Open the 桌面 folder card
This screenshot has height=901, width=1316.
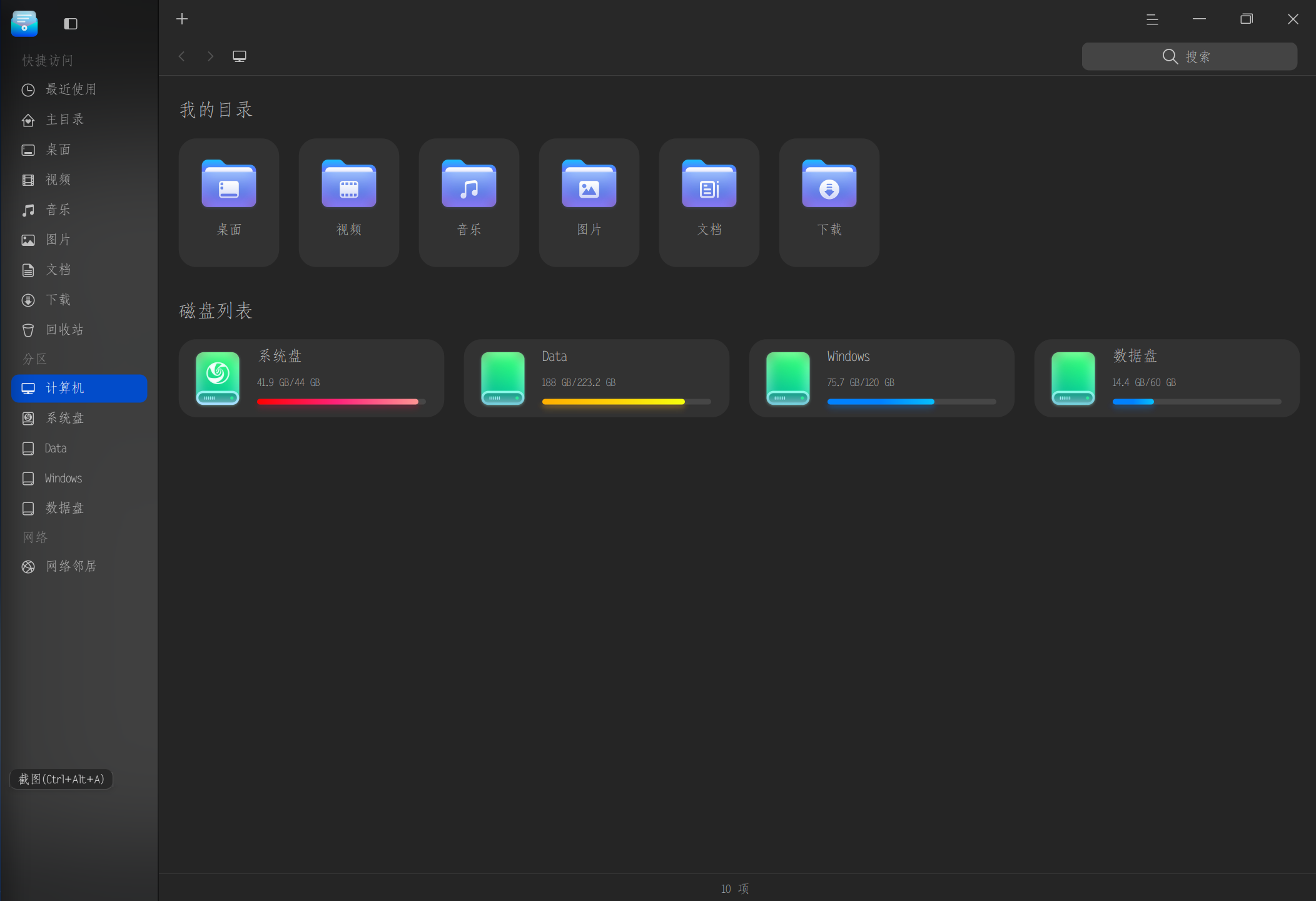(x=229, y=202)
